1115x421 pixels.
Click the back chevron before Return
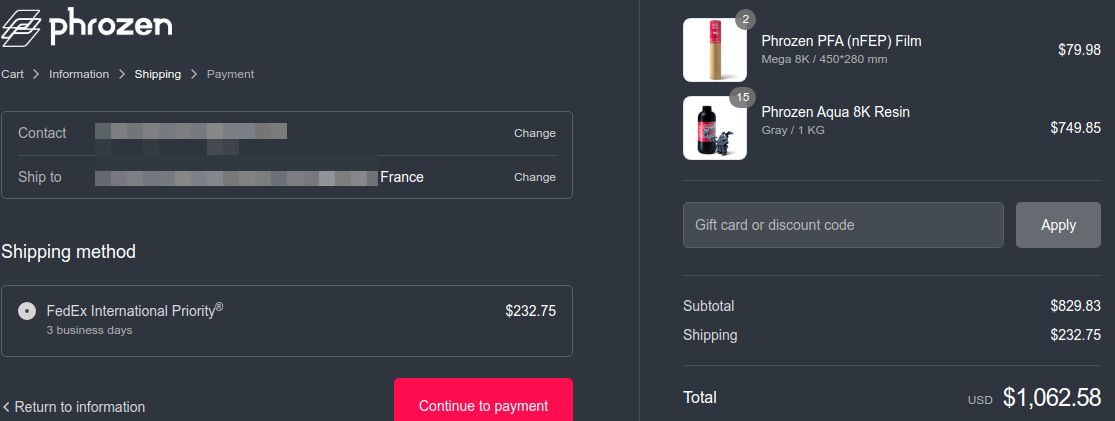pos(7,407)
